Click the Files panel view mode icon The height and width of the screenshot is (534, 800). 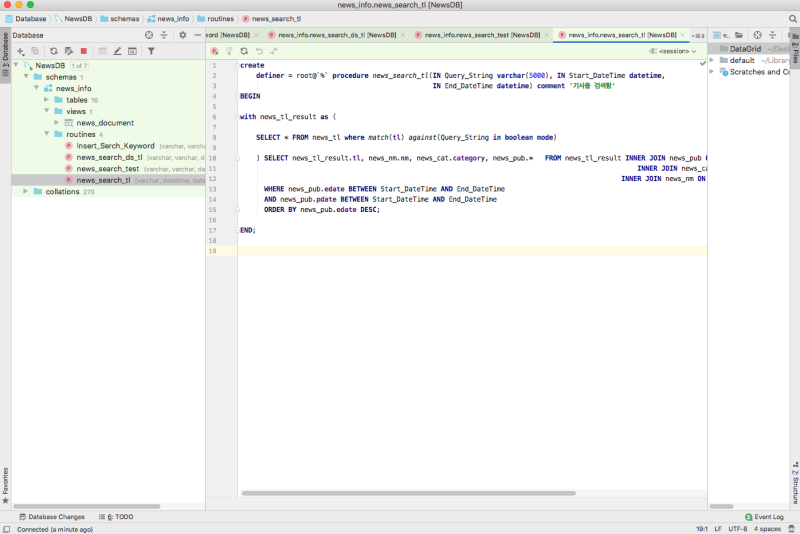point(721,35)
